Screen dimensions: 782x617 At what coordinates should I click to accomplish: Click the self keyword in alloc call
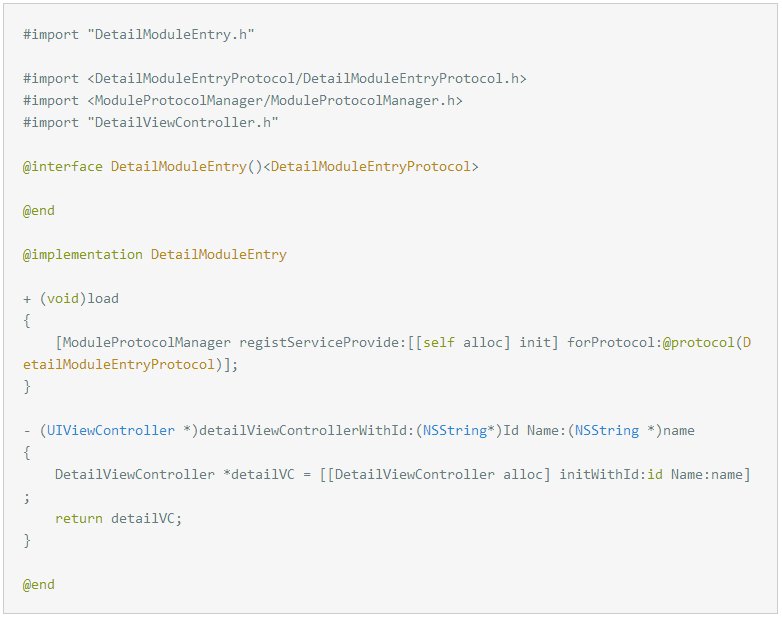[439, 342]
